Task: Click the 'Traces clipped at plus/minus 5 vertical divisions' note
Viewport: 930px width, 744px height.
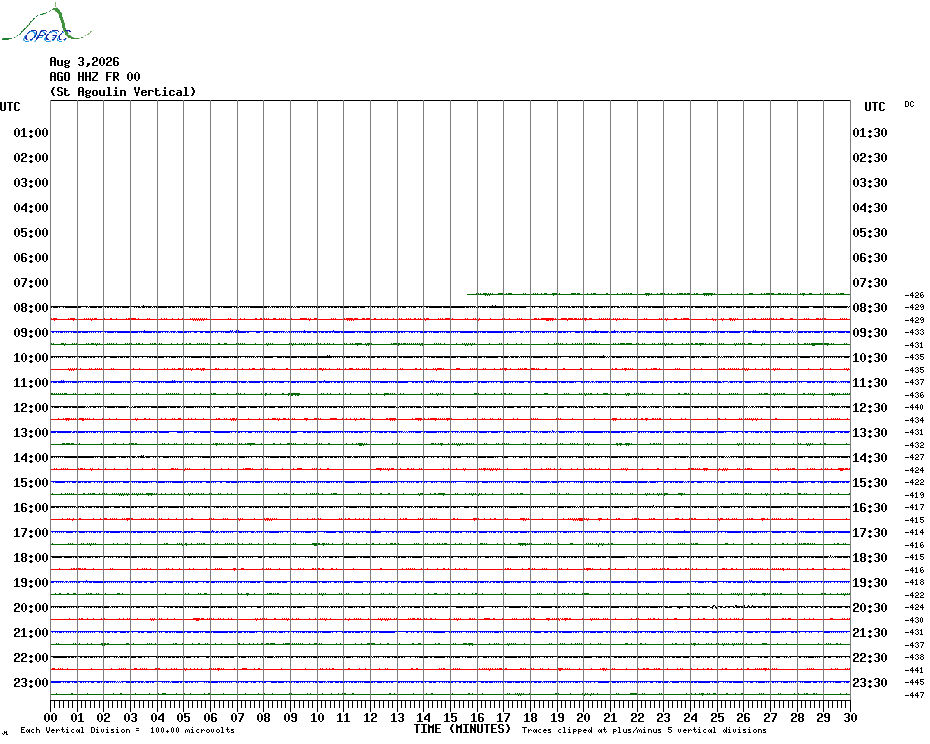Action: pos(644,730)
